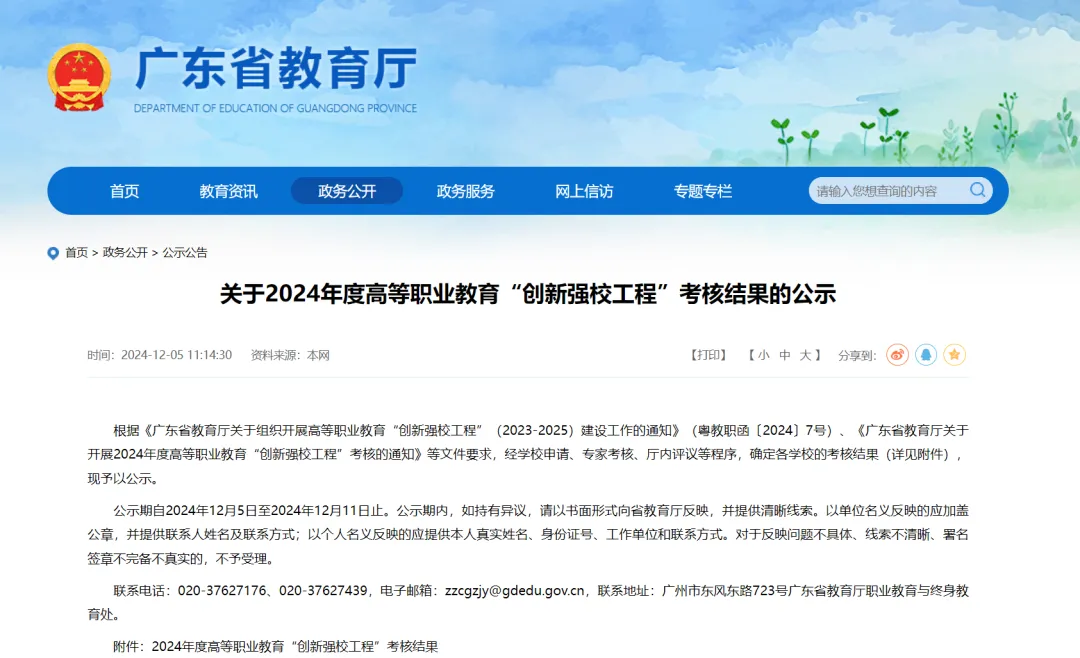The image size is (1080, 658).
Task: Click the email zzcgzjy@gdedu.gov.cn
Action: pyautogui.click(x=515, y=590)
